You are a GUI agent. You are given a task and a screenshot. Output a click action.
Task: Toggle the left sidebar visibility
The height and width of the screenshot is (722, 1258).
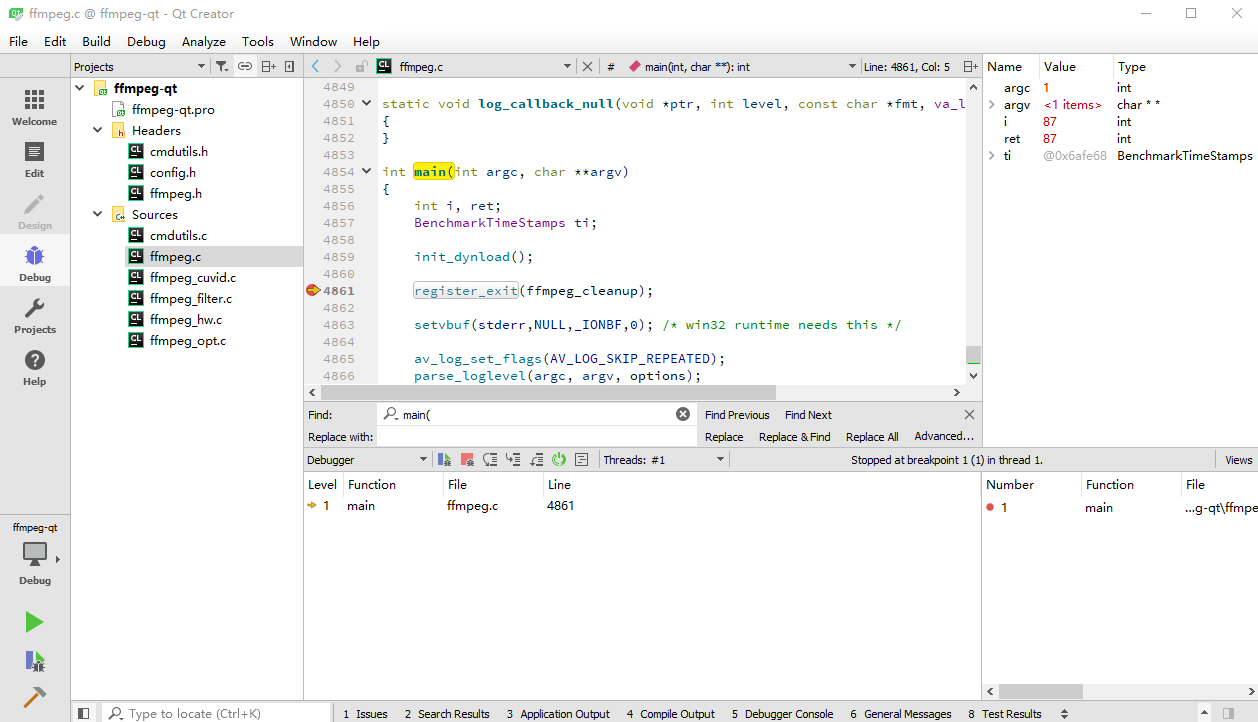point(84,713)
